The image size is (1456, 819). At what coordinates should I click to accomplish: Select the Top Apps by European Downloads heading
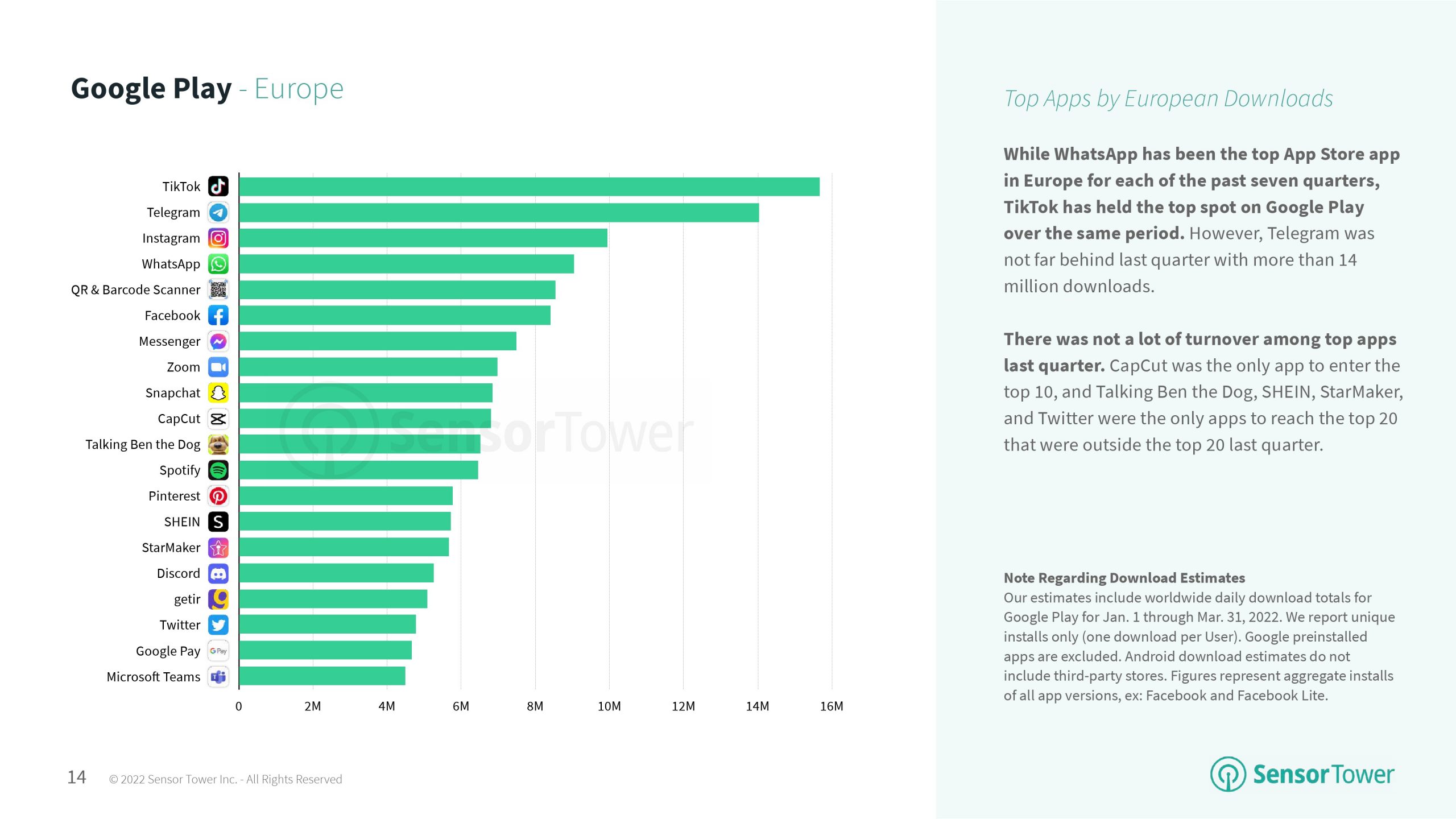1168,98
